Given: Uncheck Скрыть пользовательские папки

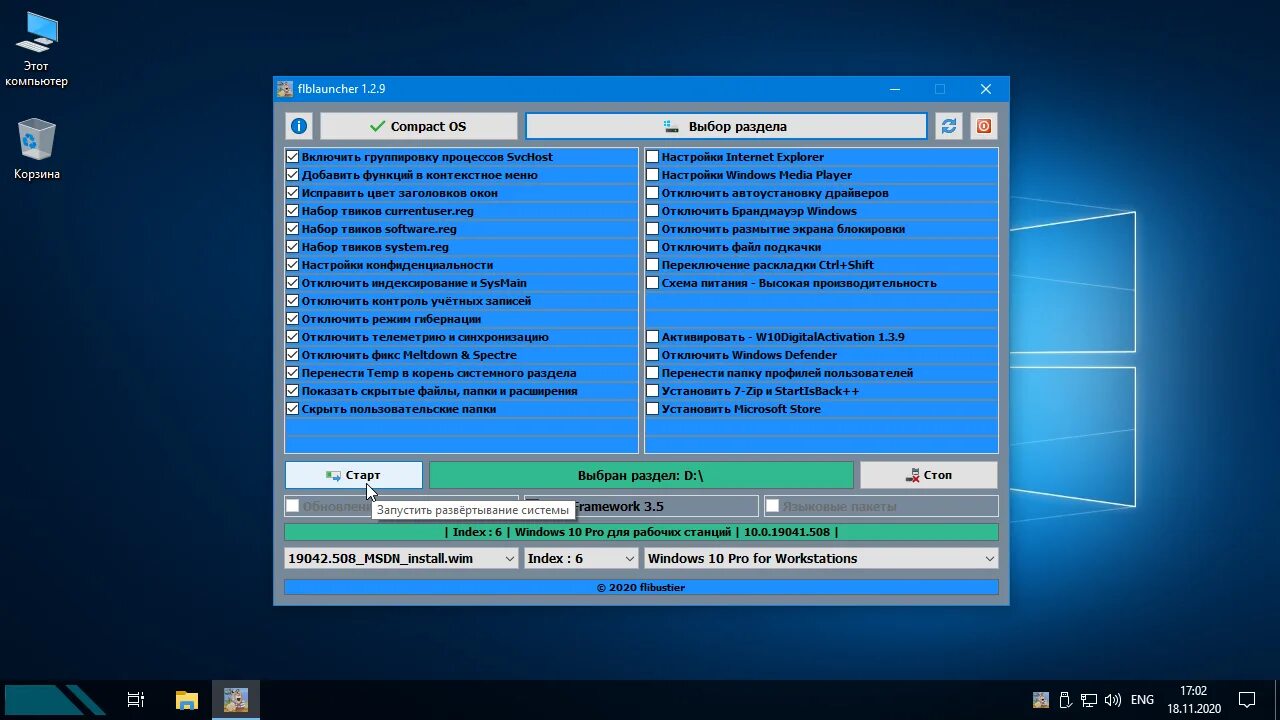Looking at the screenshot, I should pos(293,409).
